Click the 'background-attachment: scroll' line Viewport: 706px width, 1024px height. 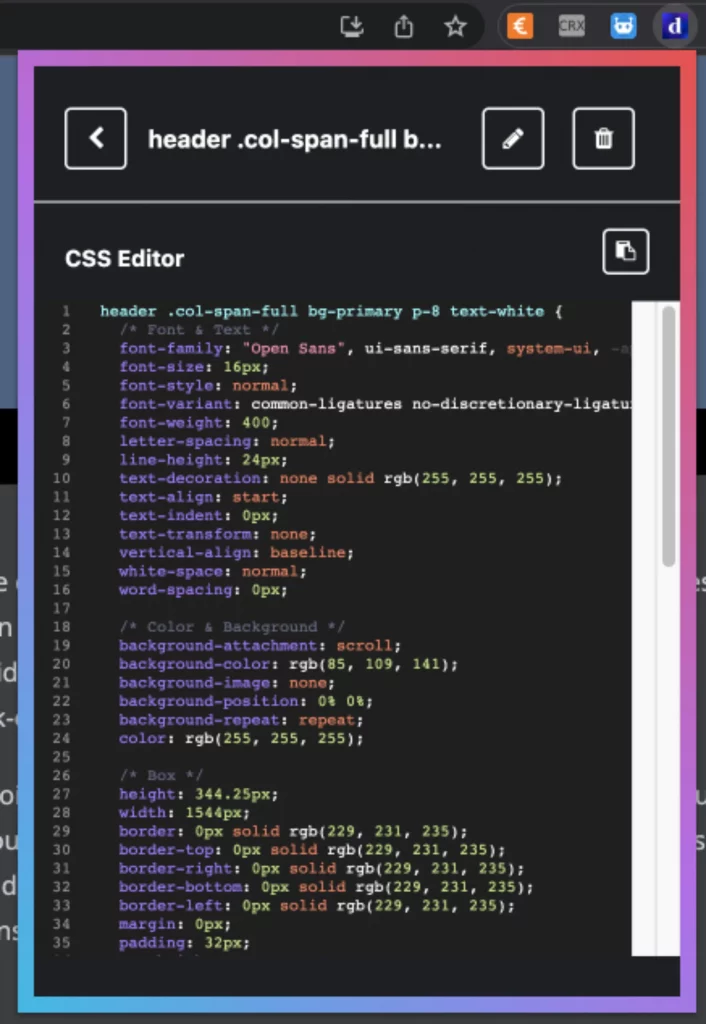coord(260,646)
